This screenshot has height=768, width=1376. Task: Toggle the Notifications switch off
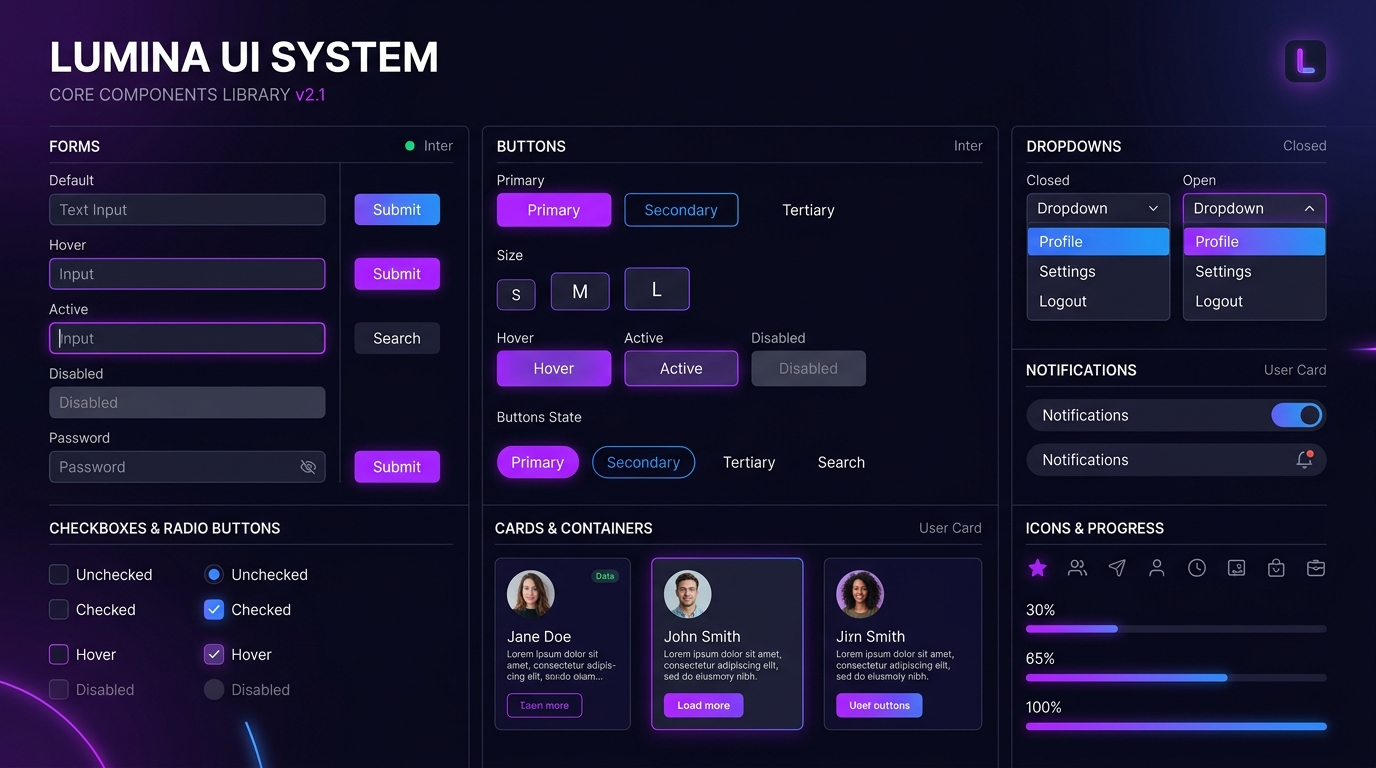(1297, 415)
